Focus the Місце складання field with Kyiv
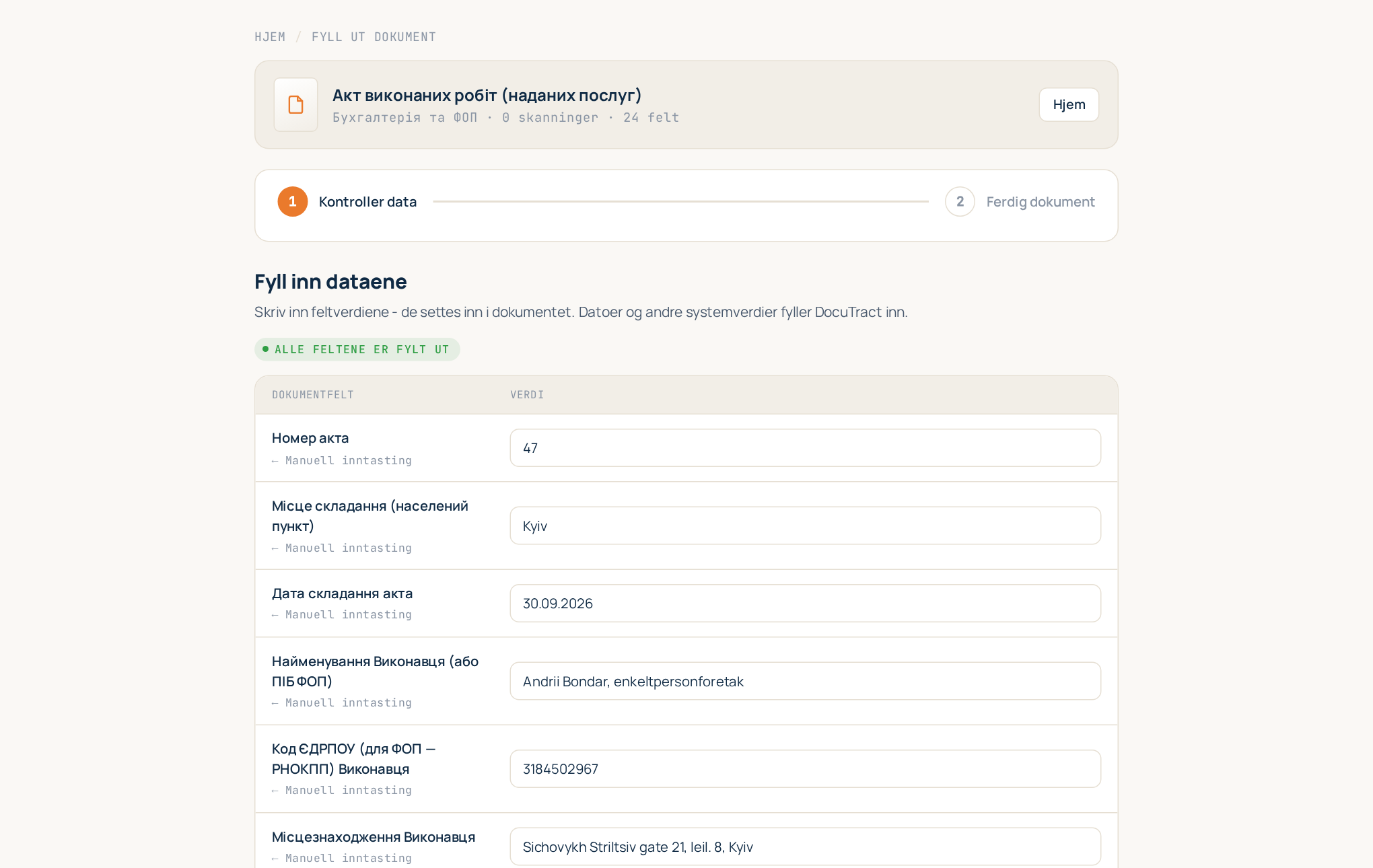The height and width of the screenshot is (868, 1373). (x=805, y=526)
